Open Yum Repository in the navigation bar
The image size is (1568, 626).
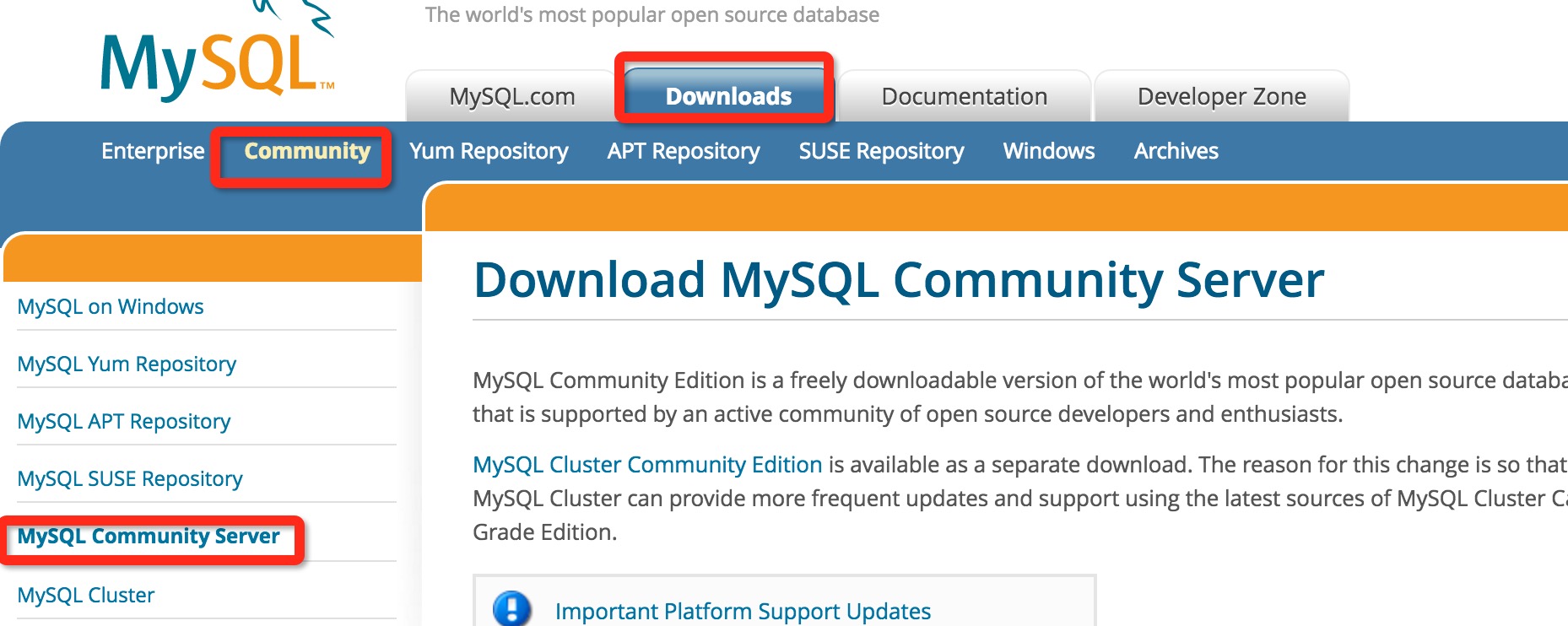coord(489,151)
